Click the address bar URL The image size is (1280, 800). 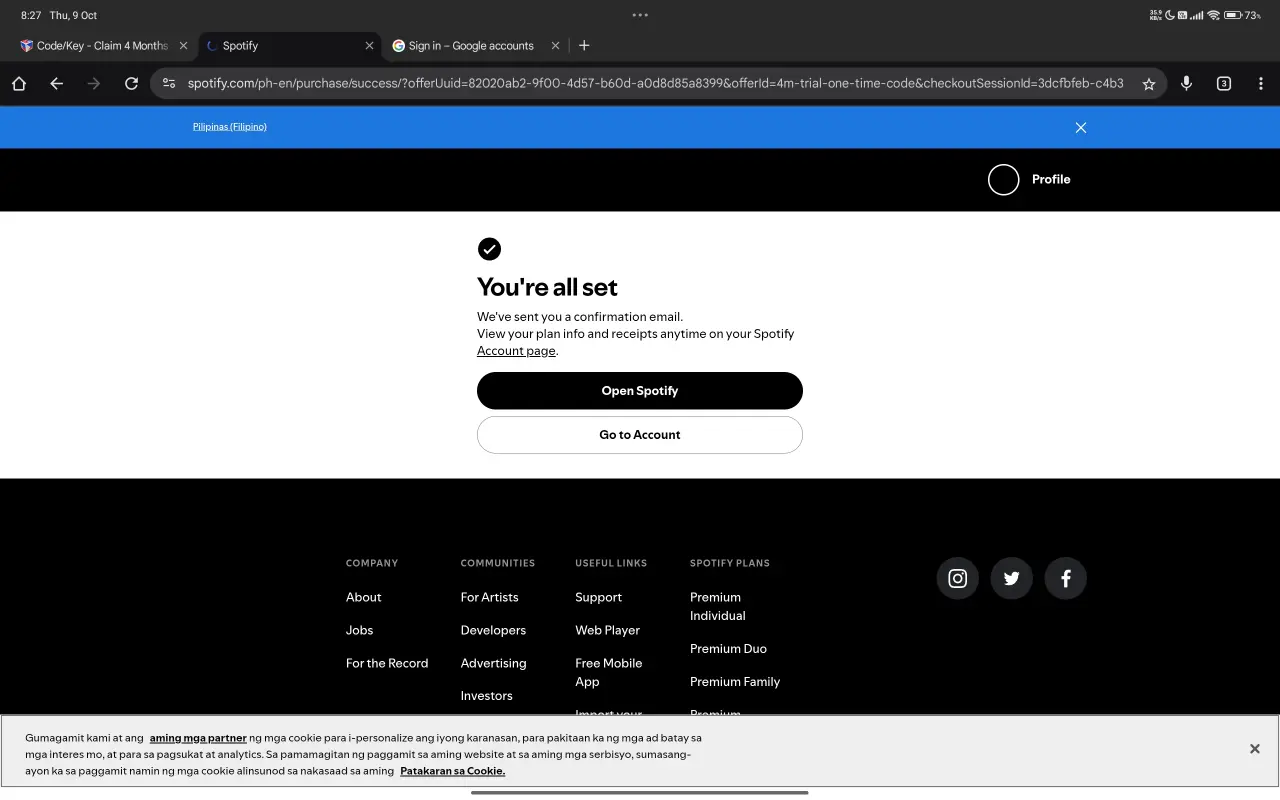click(655, 84)
